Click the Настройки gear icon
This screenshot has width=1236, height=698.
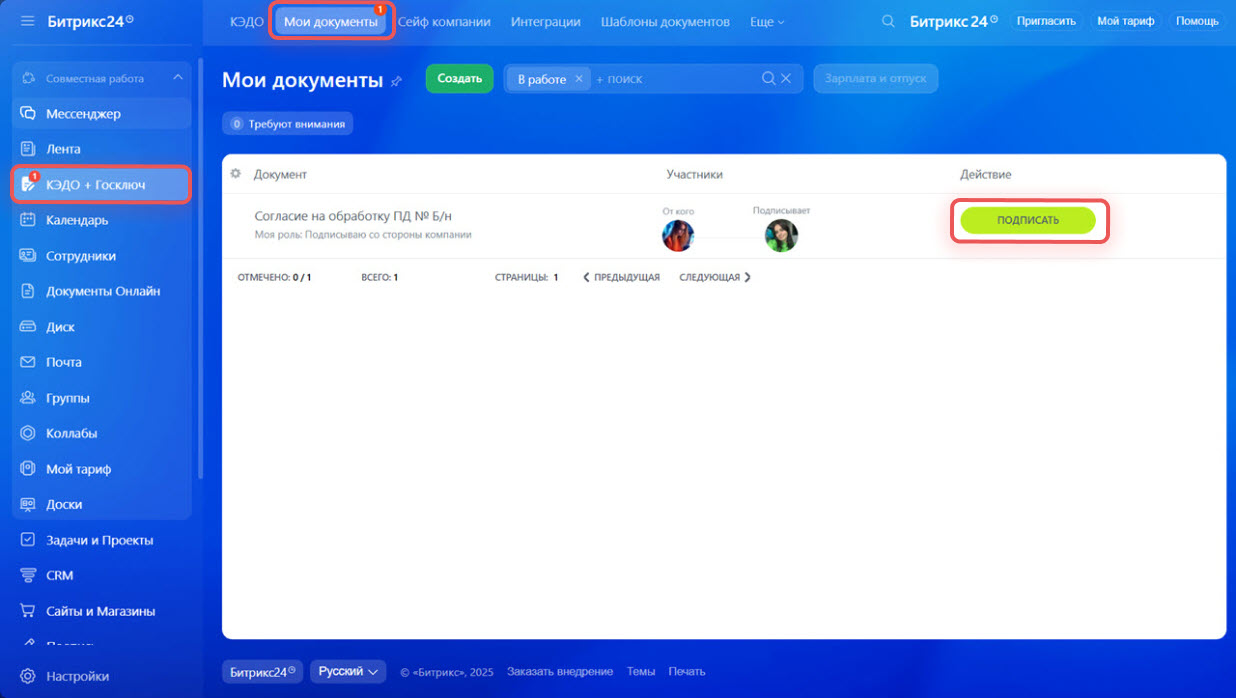pyautogui.click(x=28, y=676)
